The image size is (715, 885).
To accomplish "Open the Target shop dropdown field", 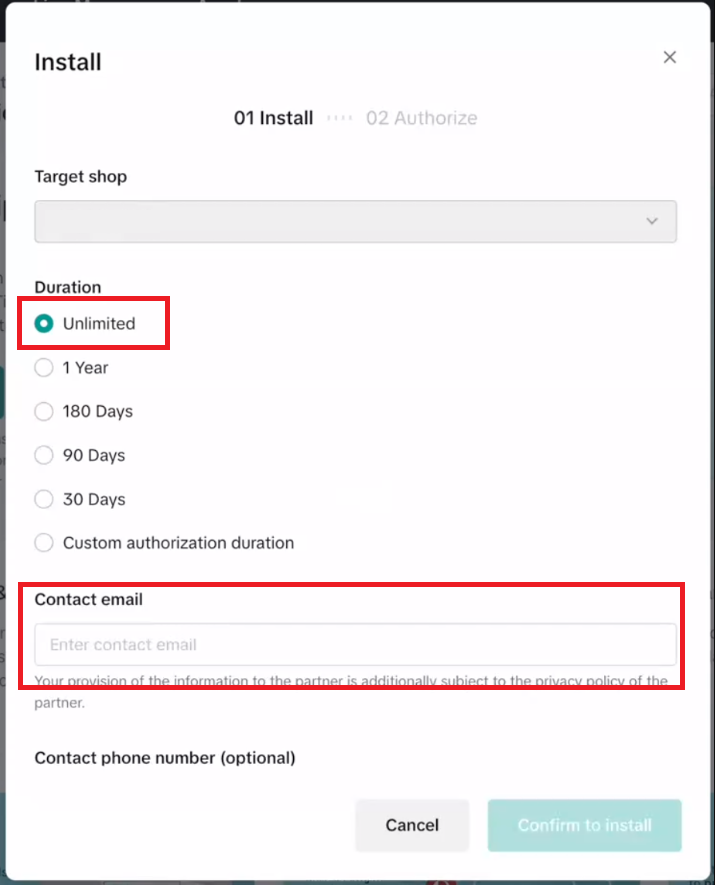I will 356,221.
